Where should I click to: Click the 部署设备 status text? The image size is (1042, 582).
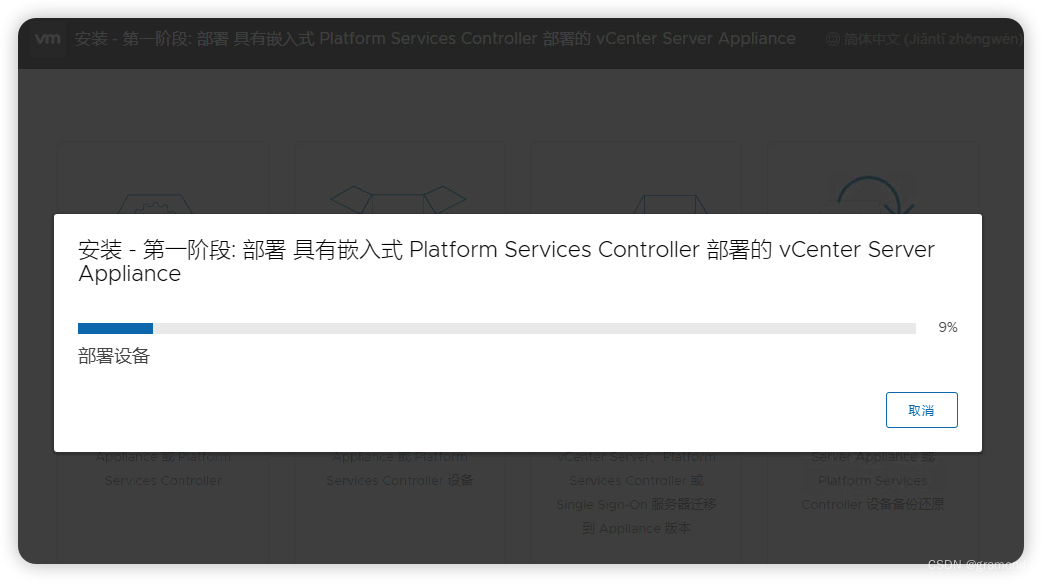tap(114, 356)
